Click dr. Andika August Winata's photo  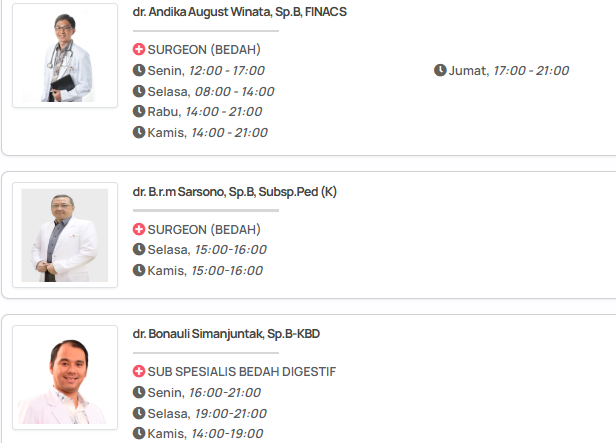[65, 60]
